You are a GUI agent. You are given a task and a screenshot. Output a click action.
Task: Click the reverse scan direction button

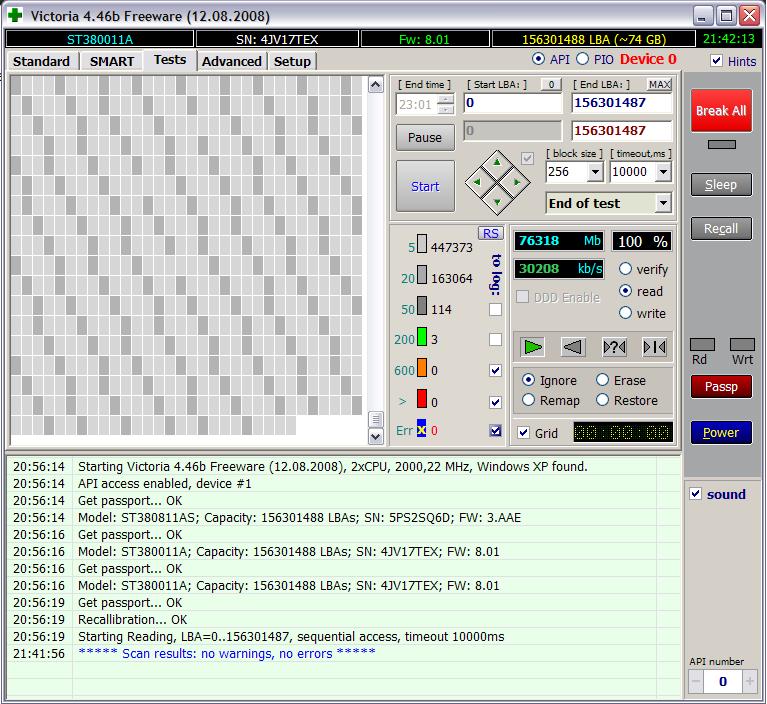pos(573,347)
